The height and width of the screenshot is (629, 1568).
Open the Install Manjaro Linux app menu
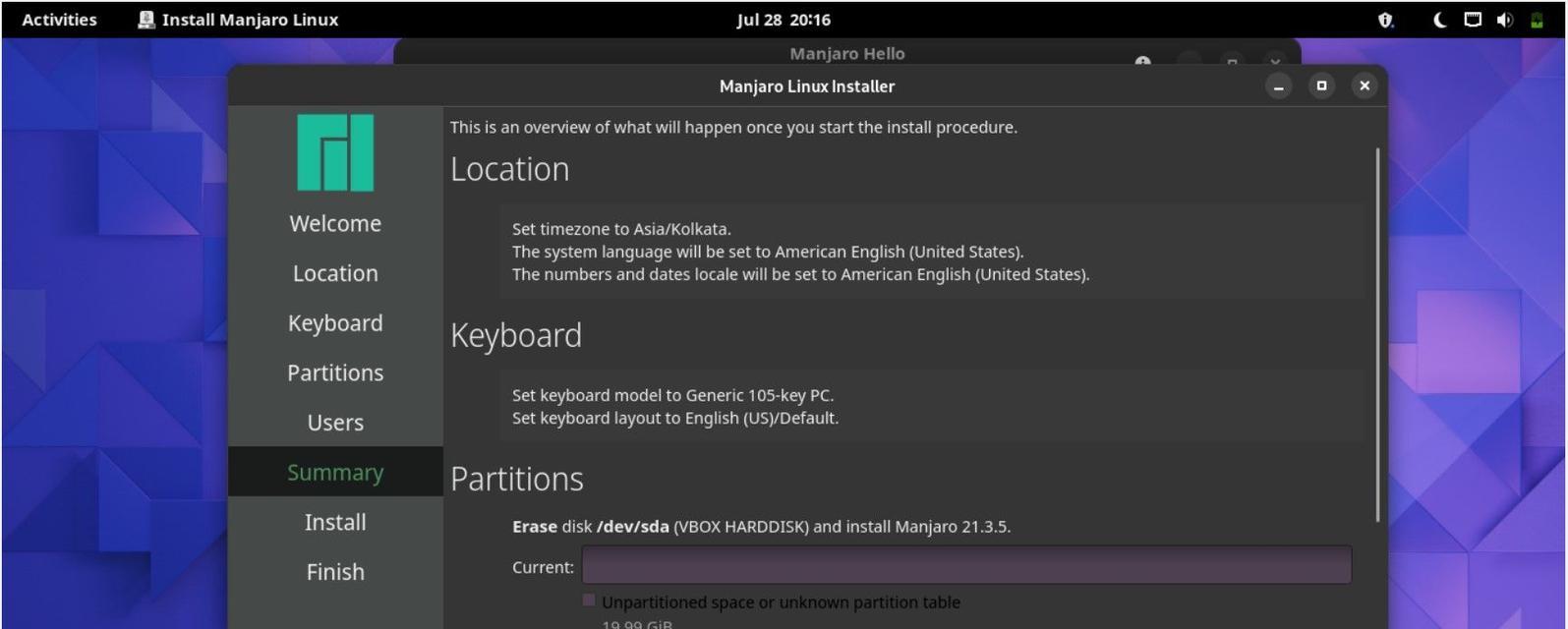pyautogui.click(x=238, y=20)
